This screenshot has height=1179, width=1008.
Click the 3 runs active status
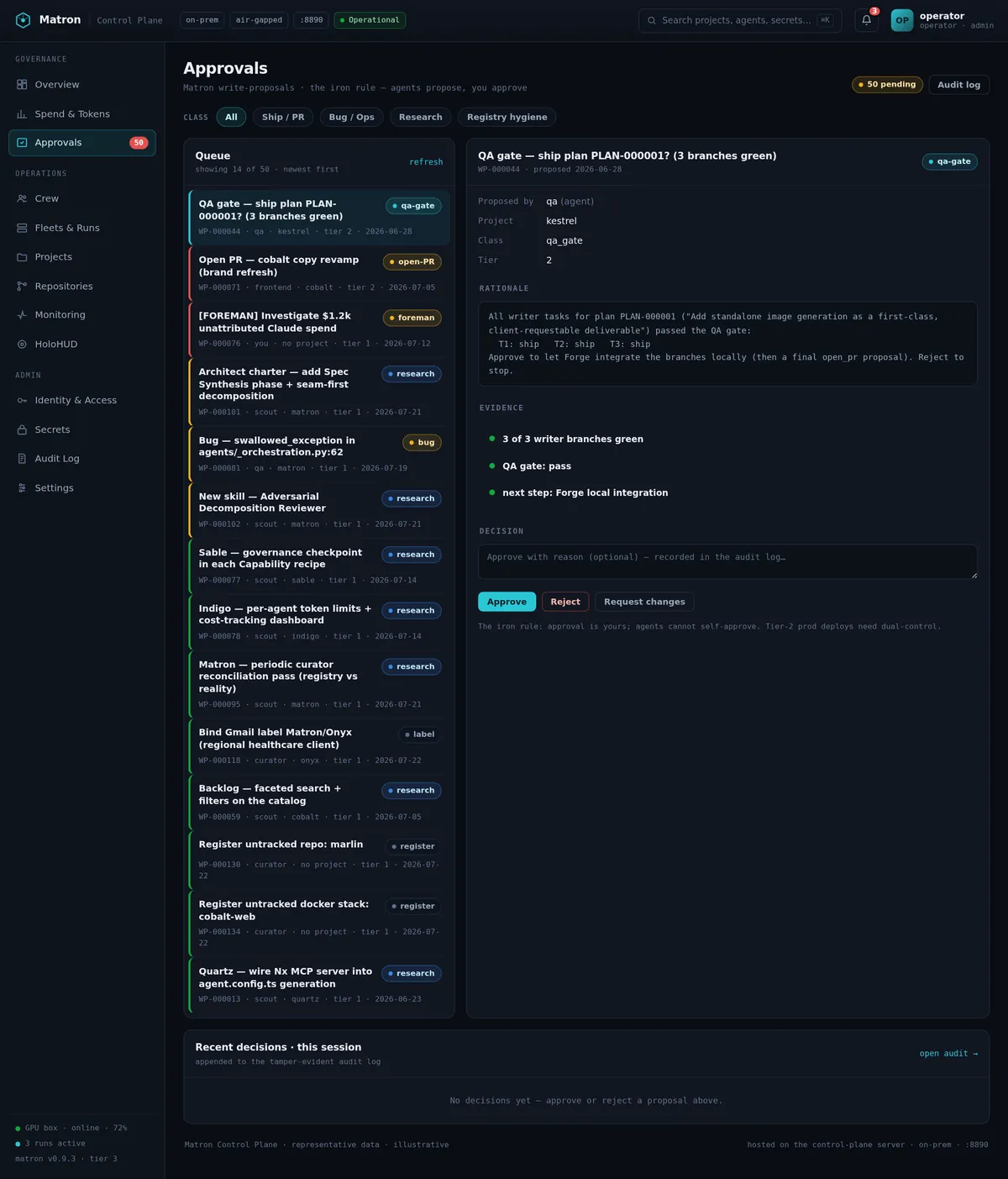tap(50, 1144)
